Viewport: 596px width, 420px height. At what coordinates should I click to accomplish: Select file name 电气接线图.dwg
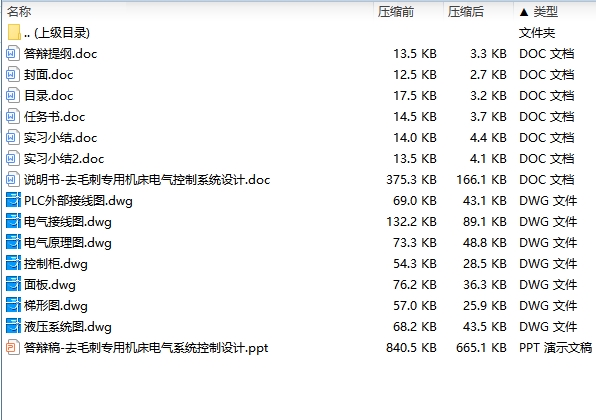(x=68, y=222)
